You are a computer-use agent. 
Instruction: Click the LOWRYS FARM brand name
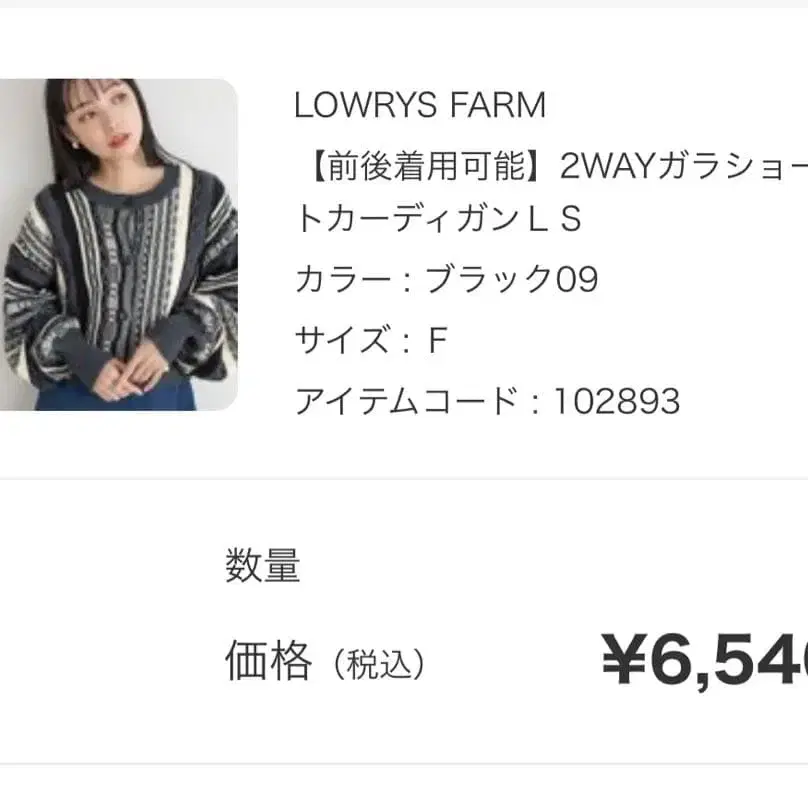[420, 105]
